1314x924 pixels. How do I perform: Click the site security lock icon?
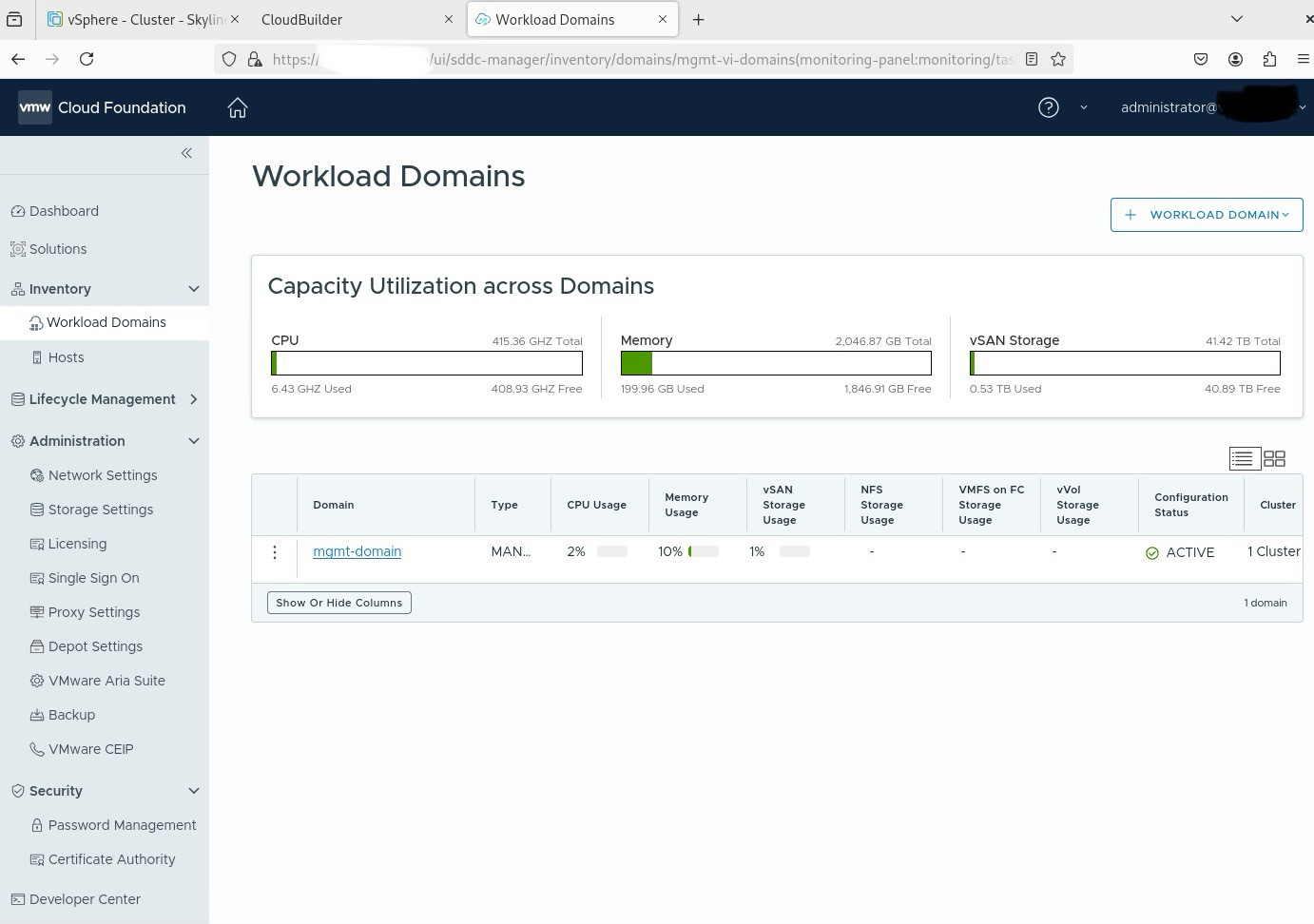pos(255,59)
